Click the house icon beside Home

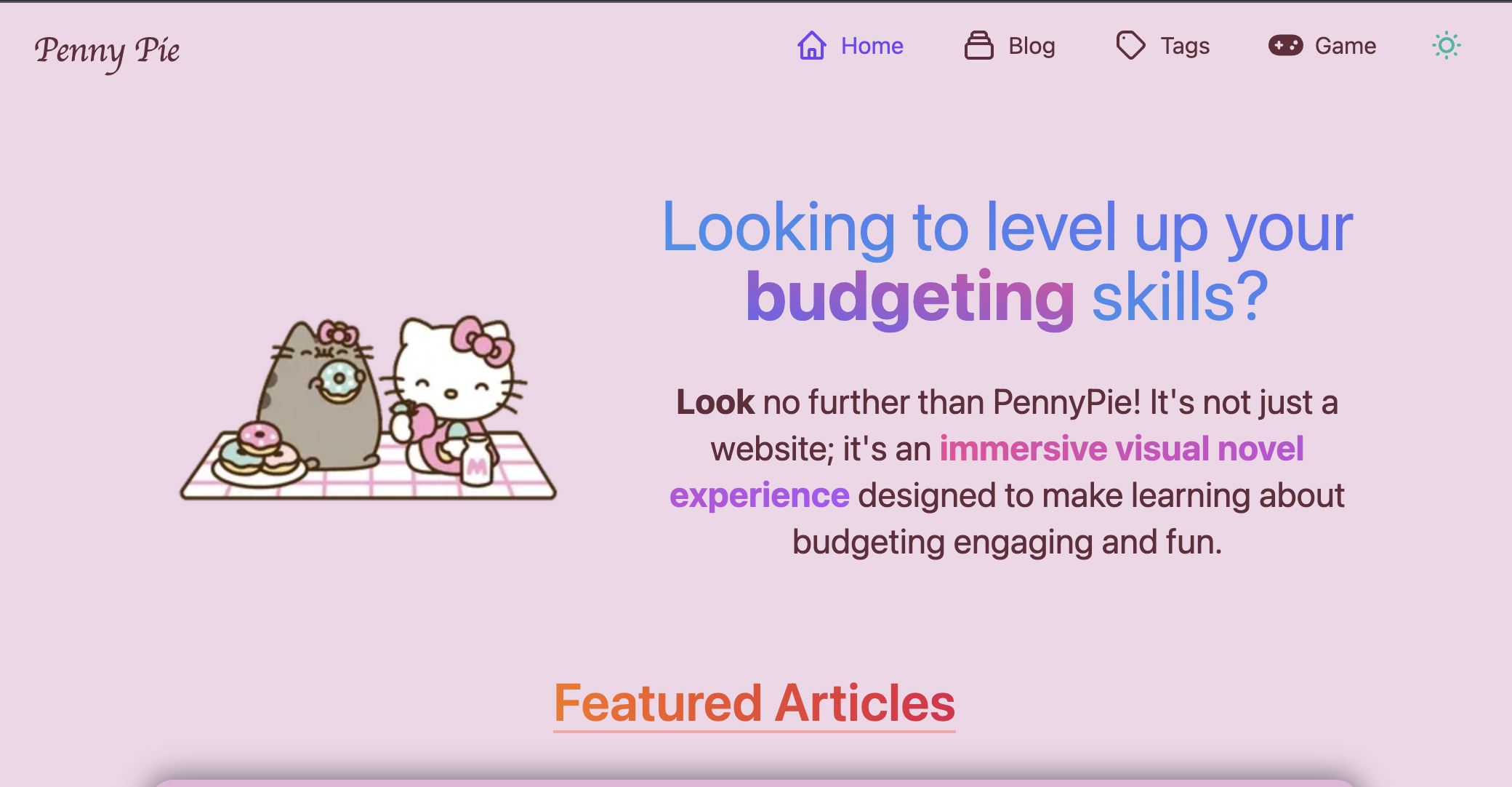(x=812, y=46)
